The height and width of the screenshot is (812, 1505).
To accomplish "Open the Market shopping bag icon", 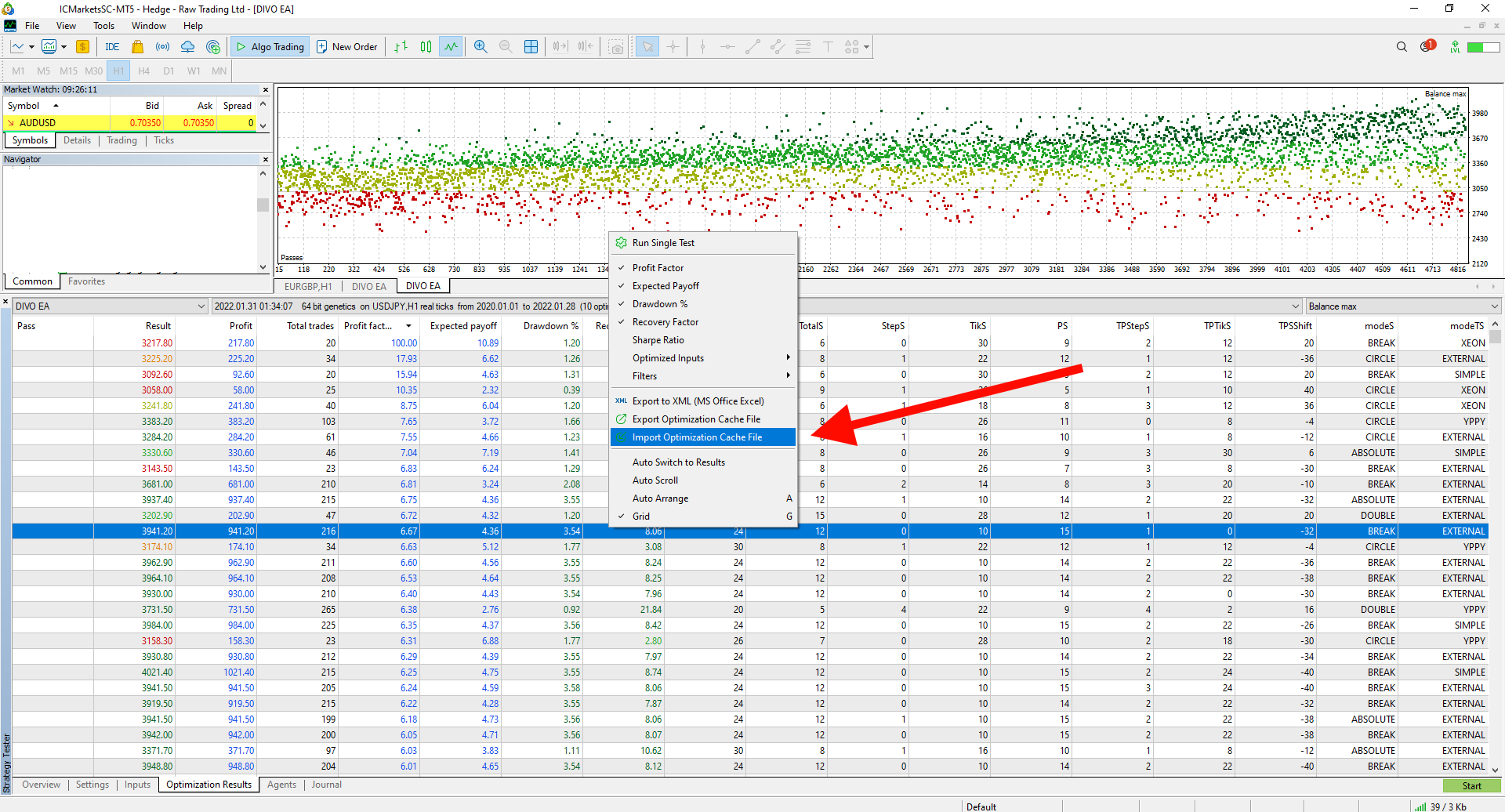I will tap(138, 47).
